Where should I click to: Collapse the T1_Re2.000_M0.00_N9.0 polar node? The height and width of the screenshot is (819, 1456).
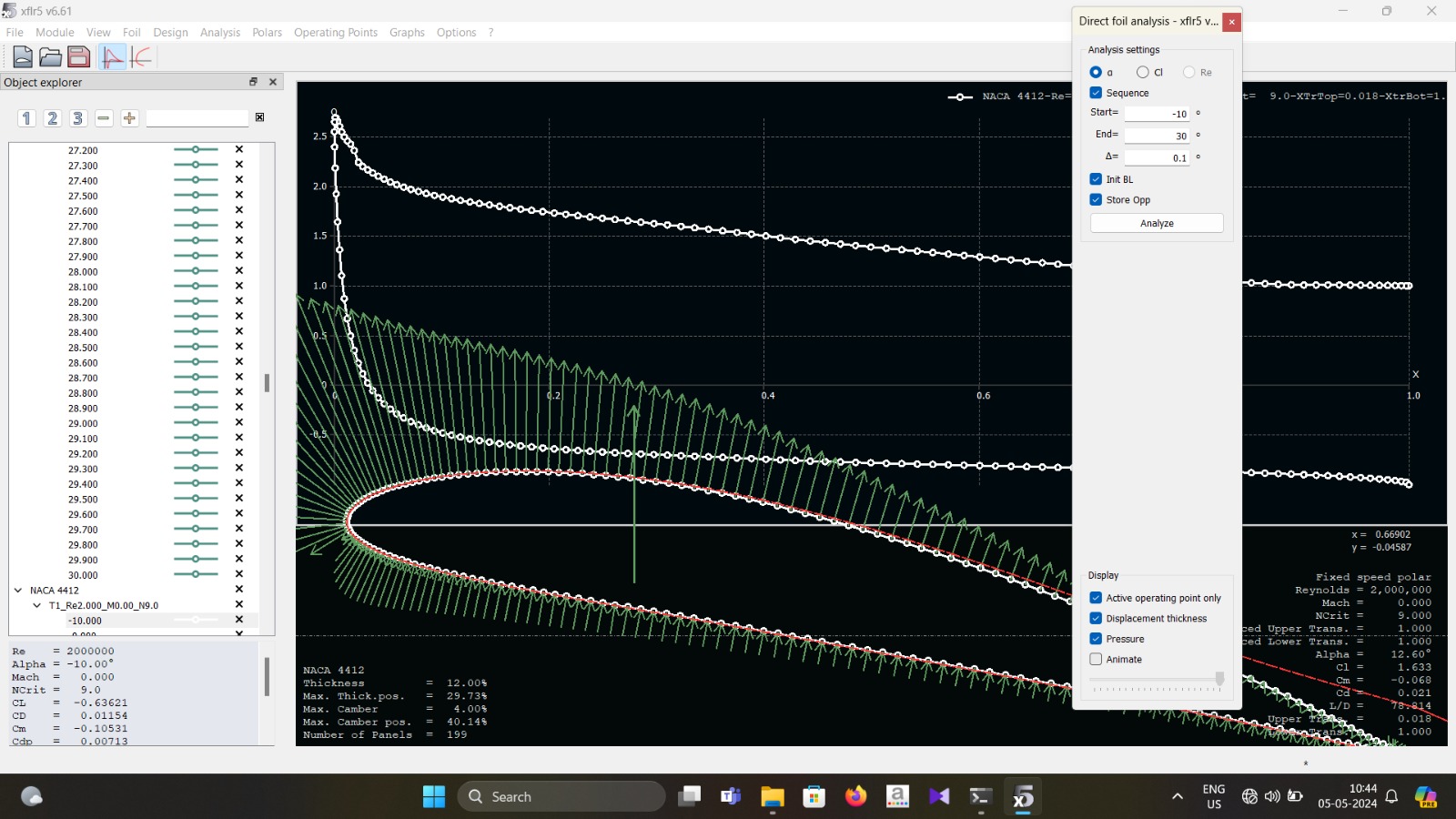pyautogui.click(x=36, y=605)
